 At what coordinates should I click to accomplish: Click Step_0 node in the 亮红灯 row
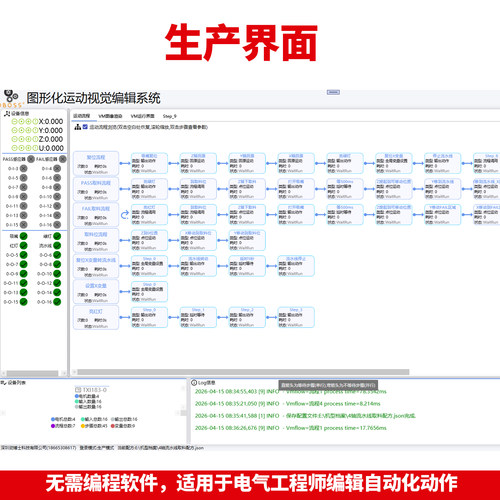pos(149,317)
